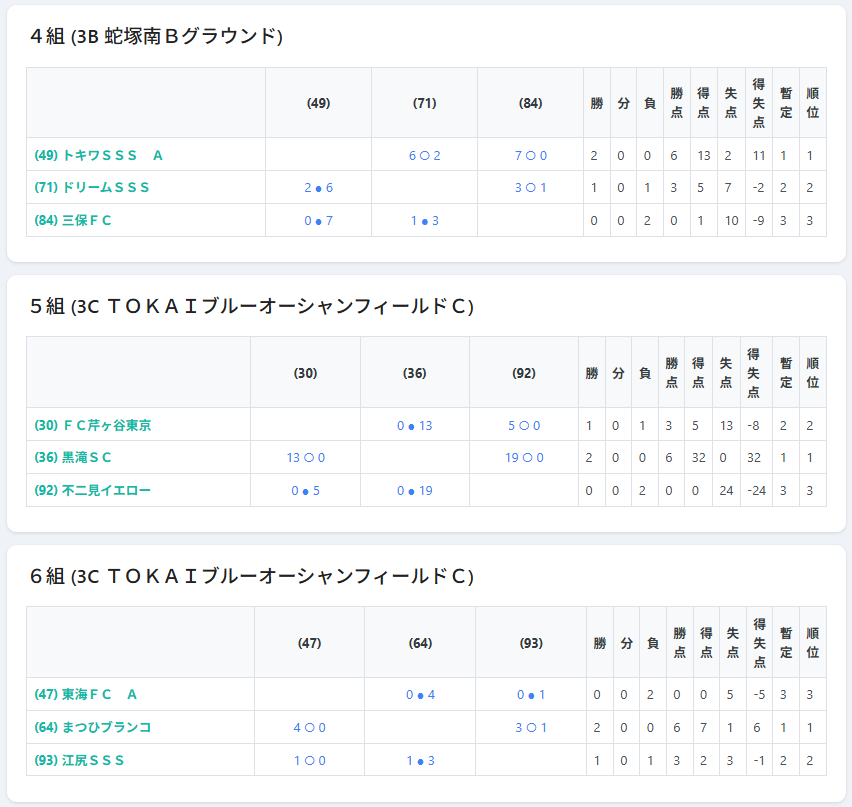The width and height of the screenshot is (852, 807).
Task: Open the 6 ○ 2 match result
Action: point(424,155)
